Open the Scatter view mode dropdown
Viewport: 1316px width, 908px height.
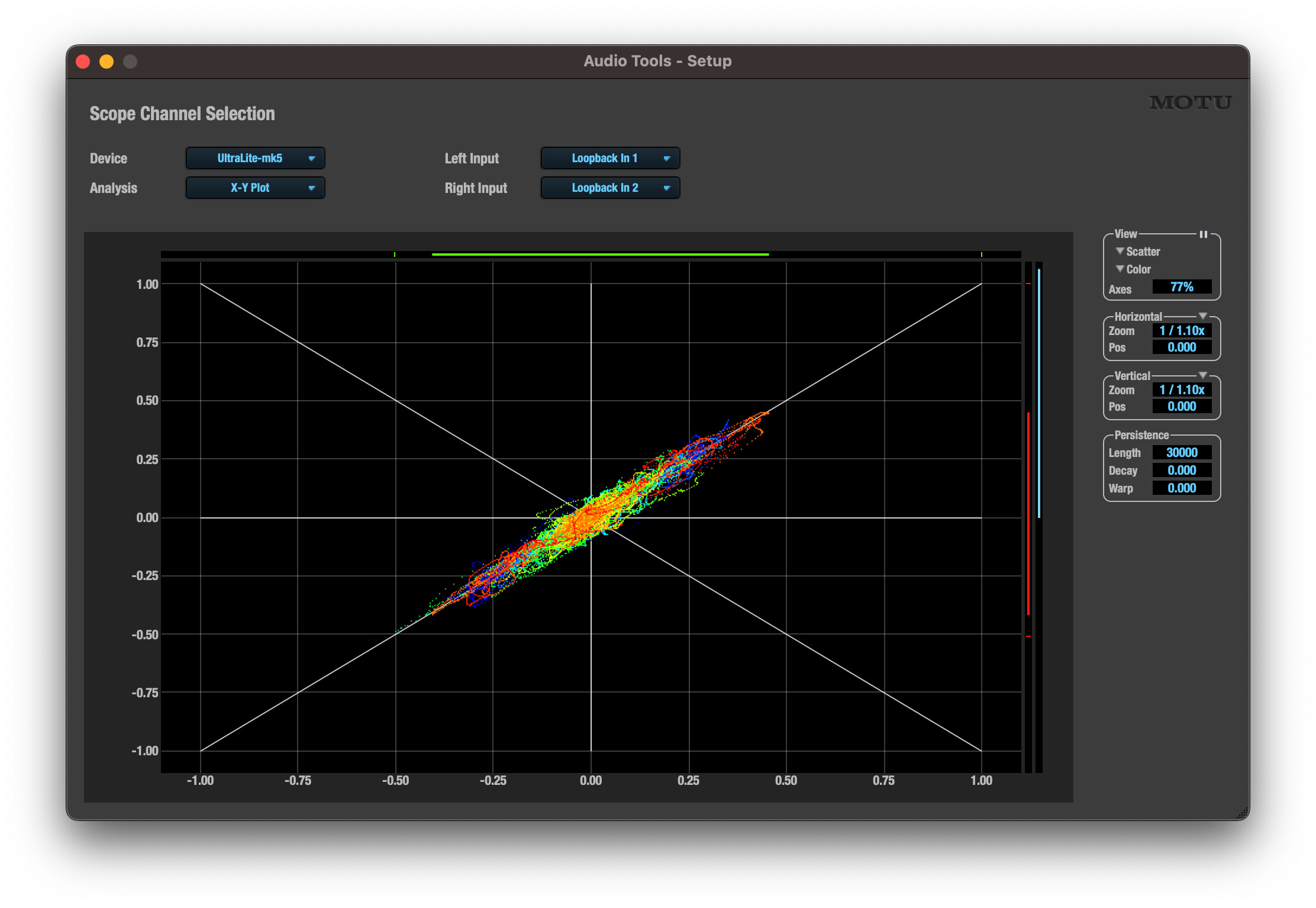pyautogui.click(x=1137, y=252)
